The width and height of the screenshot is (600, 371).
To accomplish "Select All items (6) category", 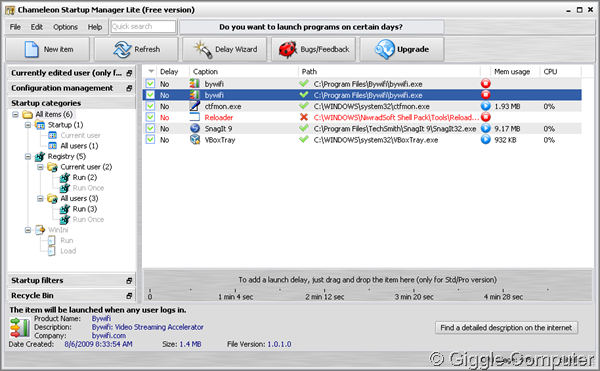I will click(54, 114).
